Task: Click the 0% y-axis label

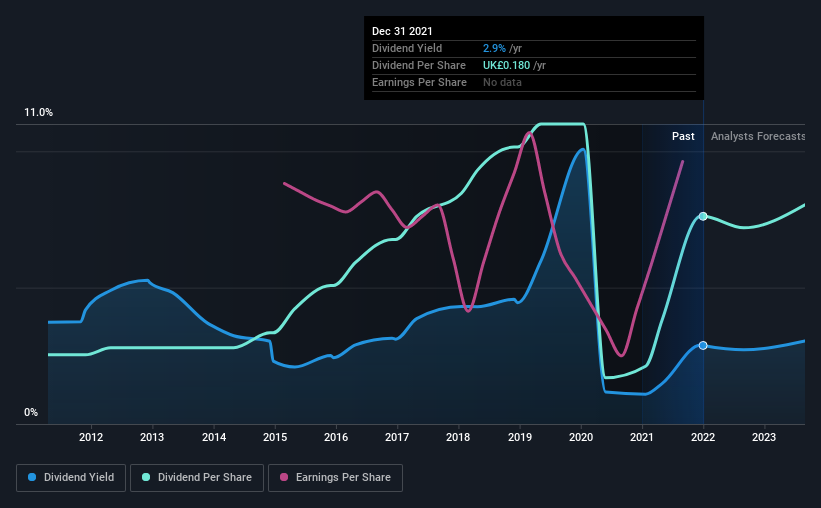Action: 31,413
